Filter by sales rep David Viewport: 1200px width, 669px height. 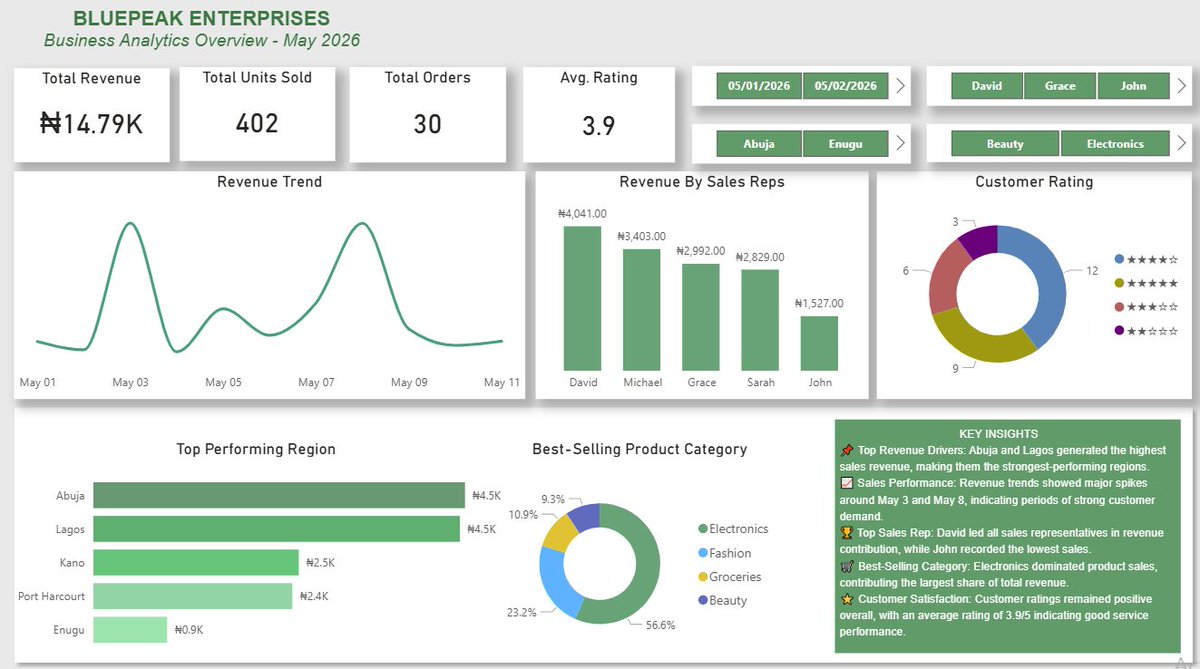(x=986, y=86)
